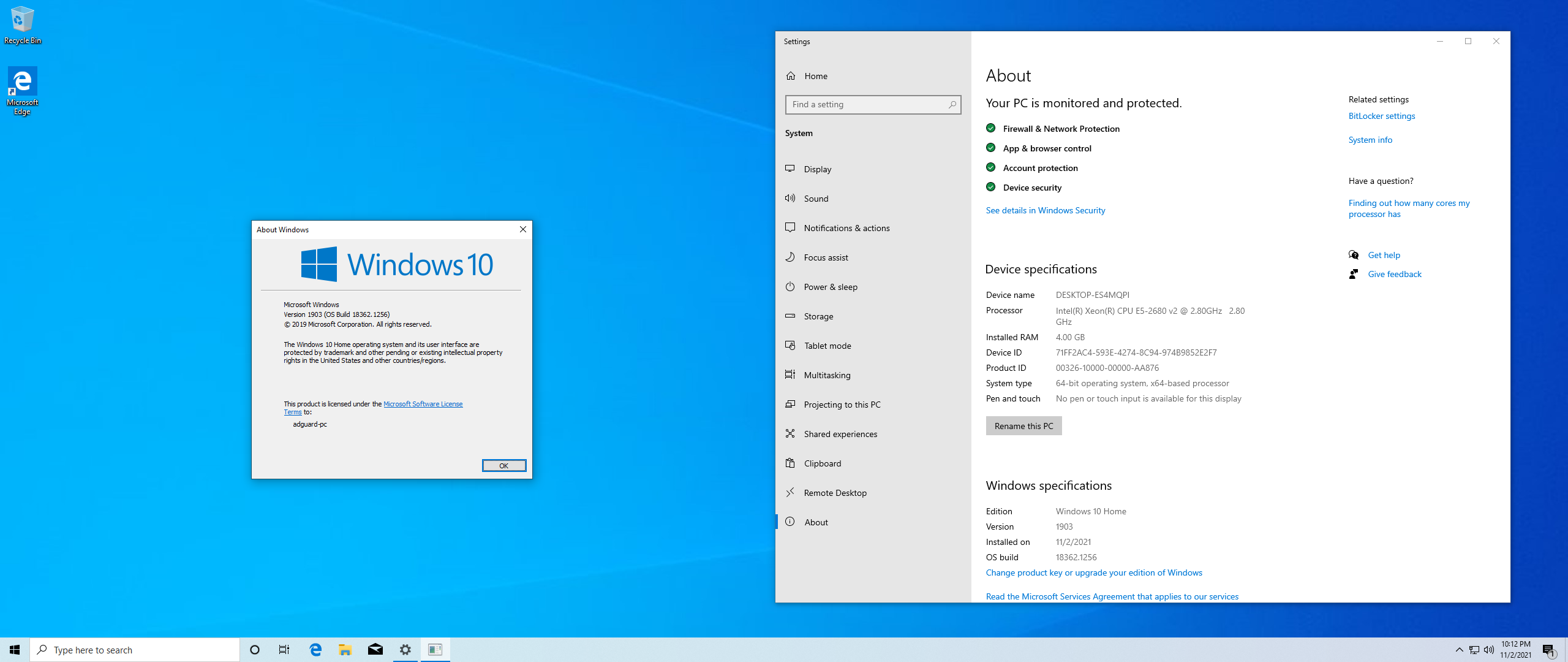The width and height of the screenshot is (1568, 662).
Task: Select the Multitasking icon
Action: [790, 375]
